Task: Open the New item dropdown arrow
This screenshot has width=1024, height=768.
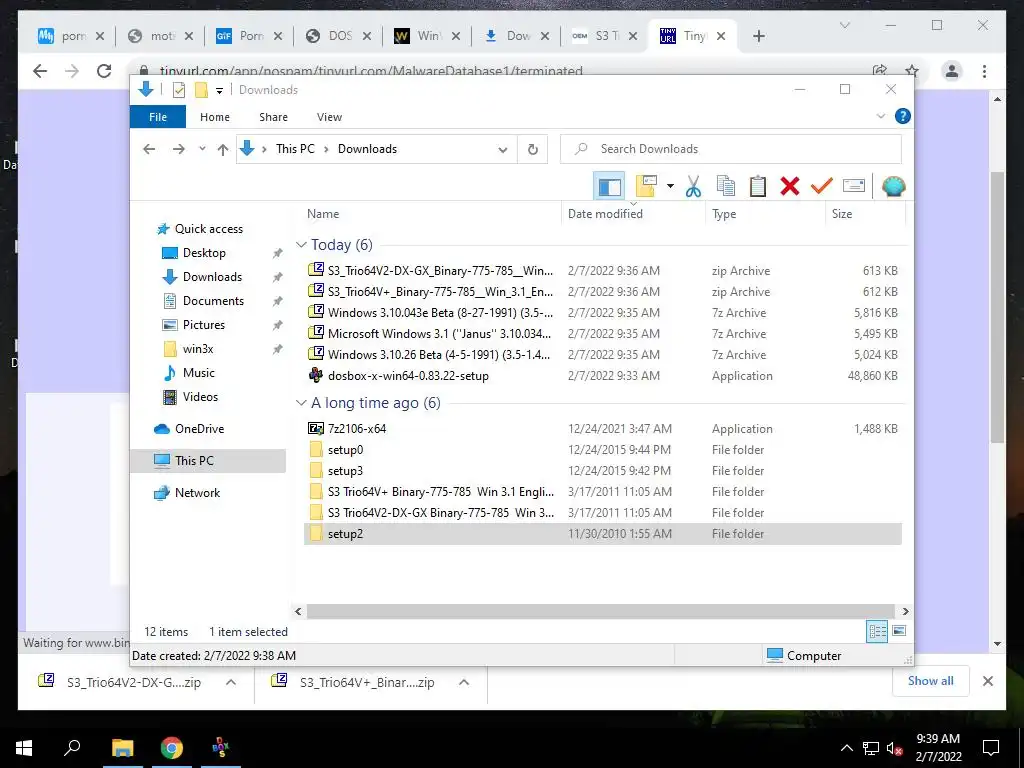Action: coord(670,187)
